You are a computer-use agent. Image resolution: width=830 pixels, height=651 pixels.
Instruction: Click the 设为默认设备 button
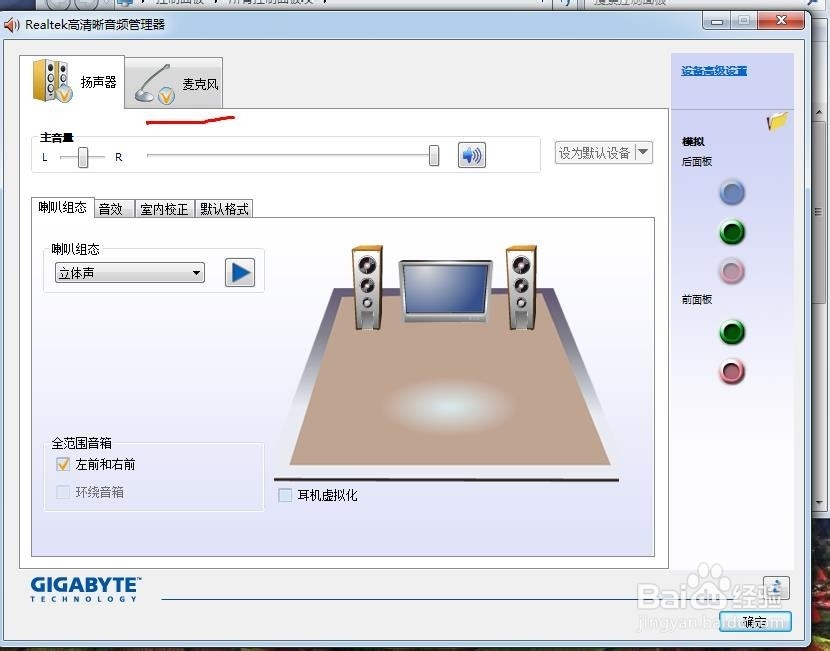pyautogui.click(x=594, y=152)
